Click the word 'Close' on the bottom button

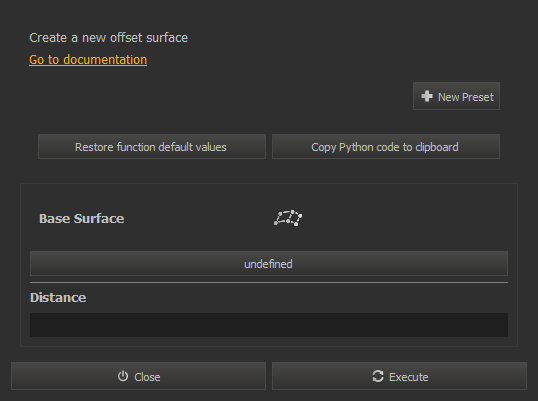pos(147,377)
